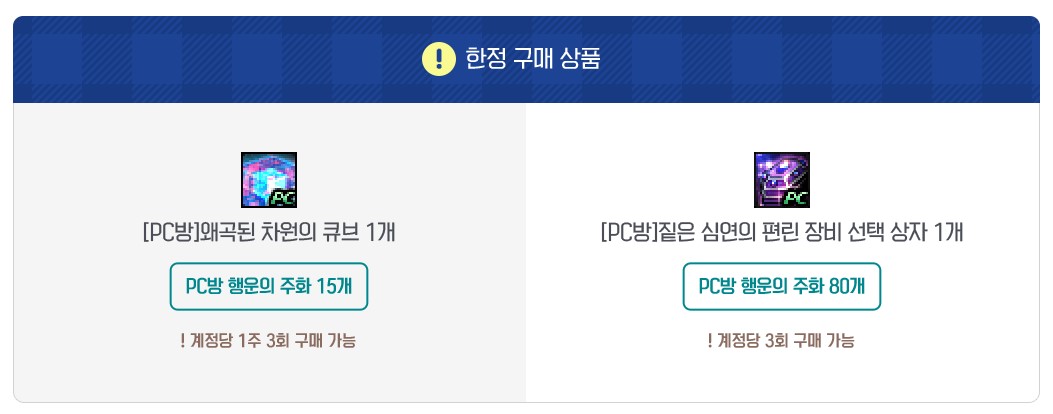
Task: Click the 80개 price text in the teal button
Action: click(847, 286)
